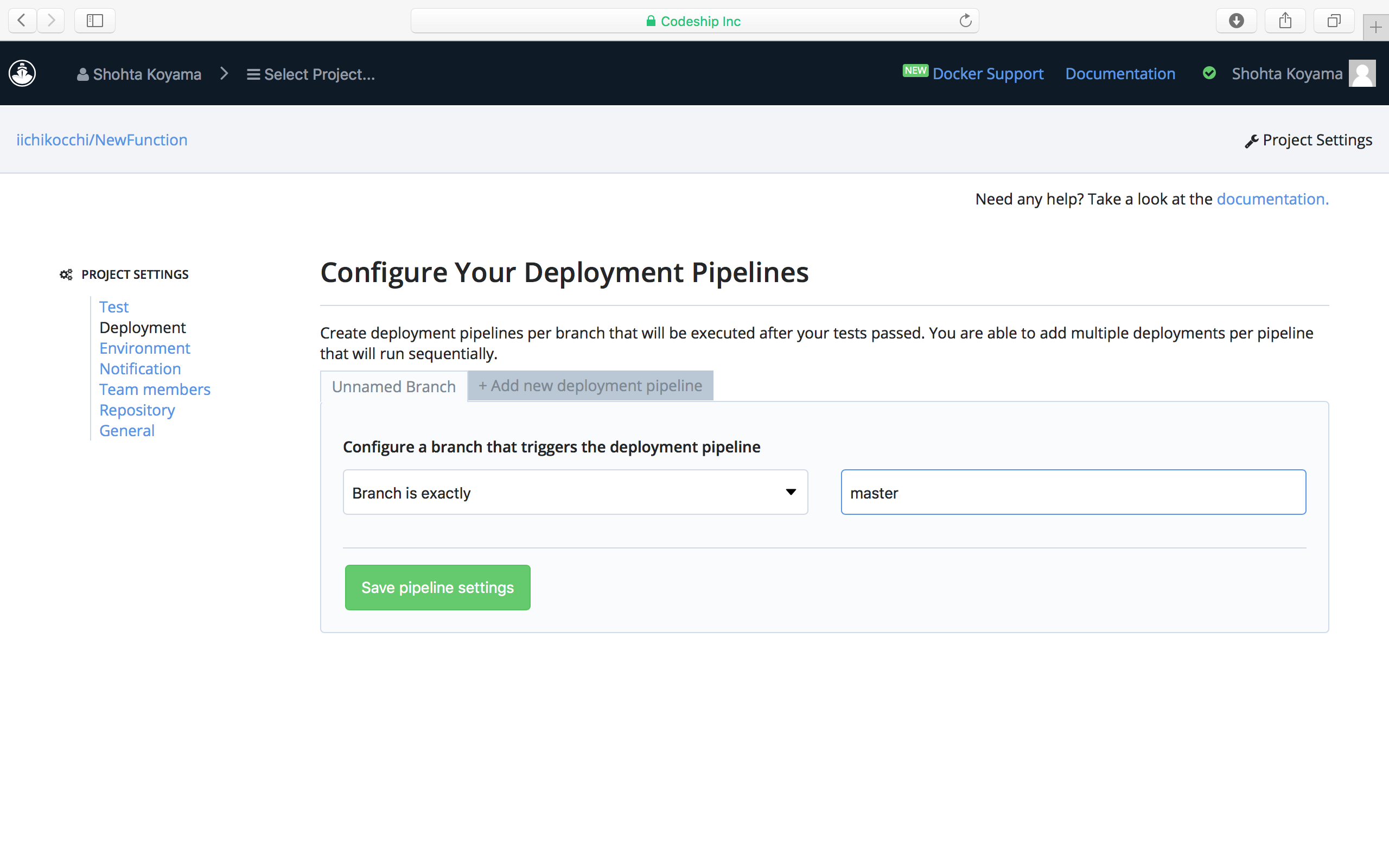Reload the page via the refresh icon
Screen dimensions: 1389x868
(x=965, y=20)
